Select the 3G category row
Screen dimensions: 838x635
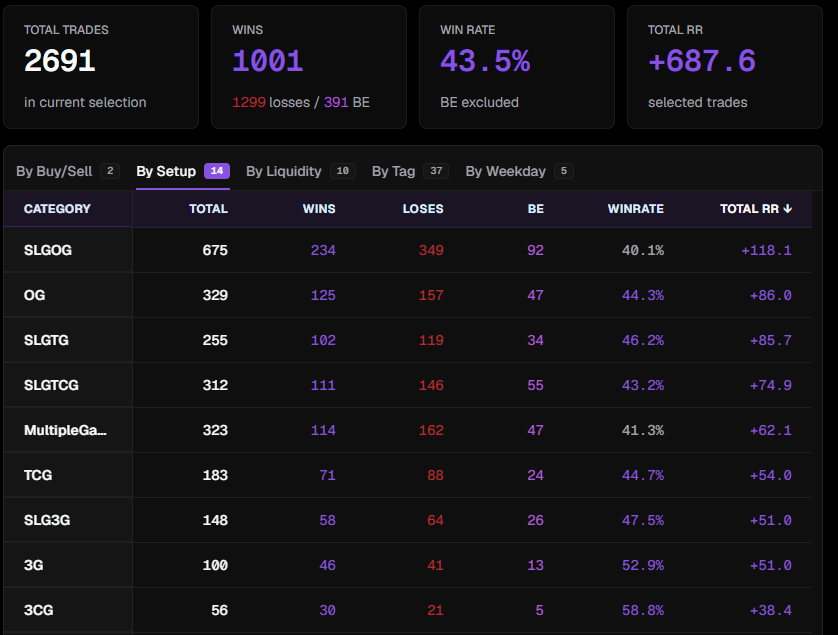408,565
